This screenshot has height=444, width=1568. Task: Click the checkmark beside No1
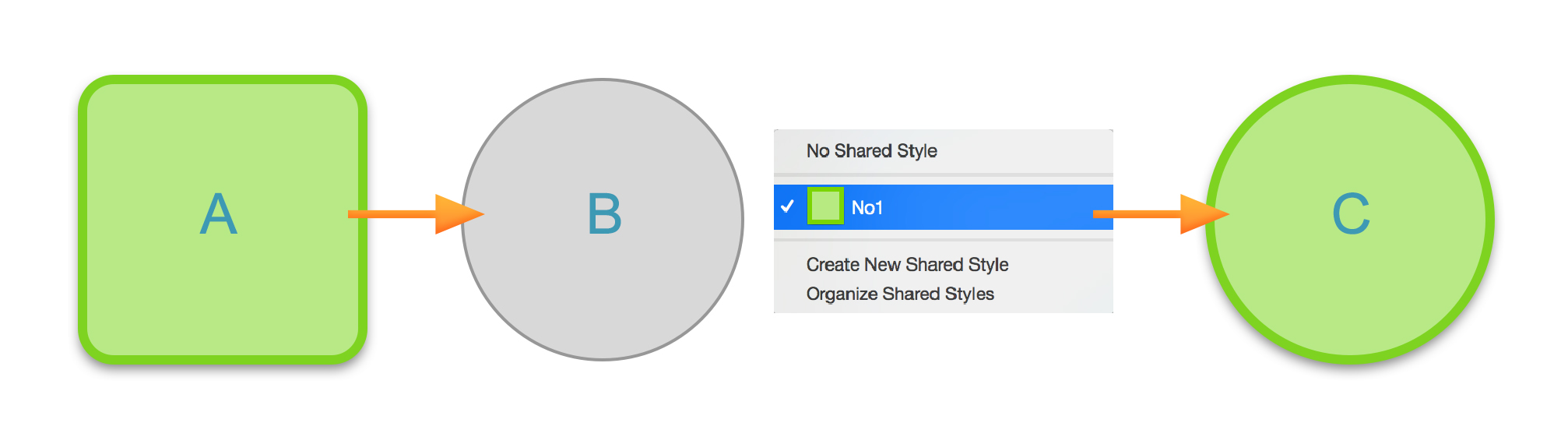(x=787, y=206)
